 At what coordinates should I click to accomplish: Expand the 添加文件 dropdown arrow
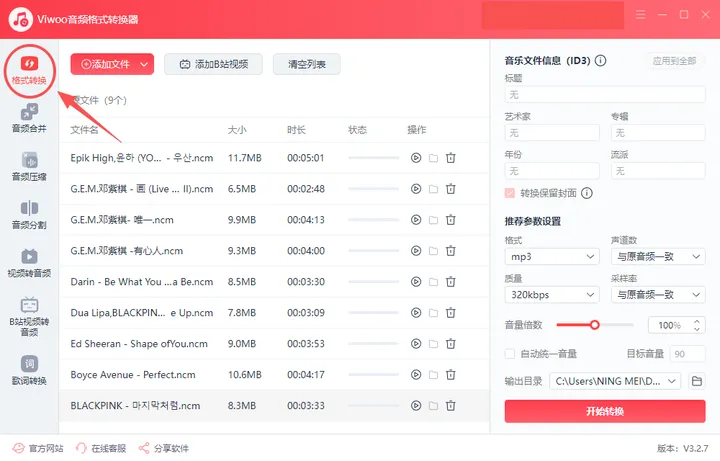[144, 64]
